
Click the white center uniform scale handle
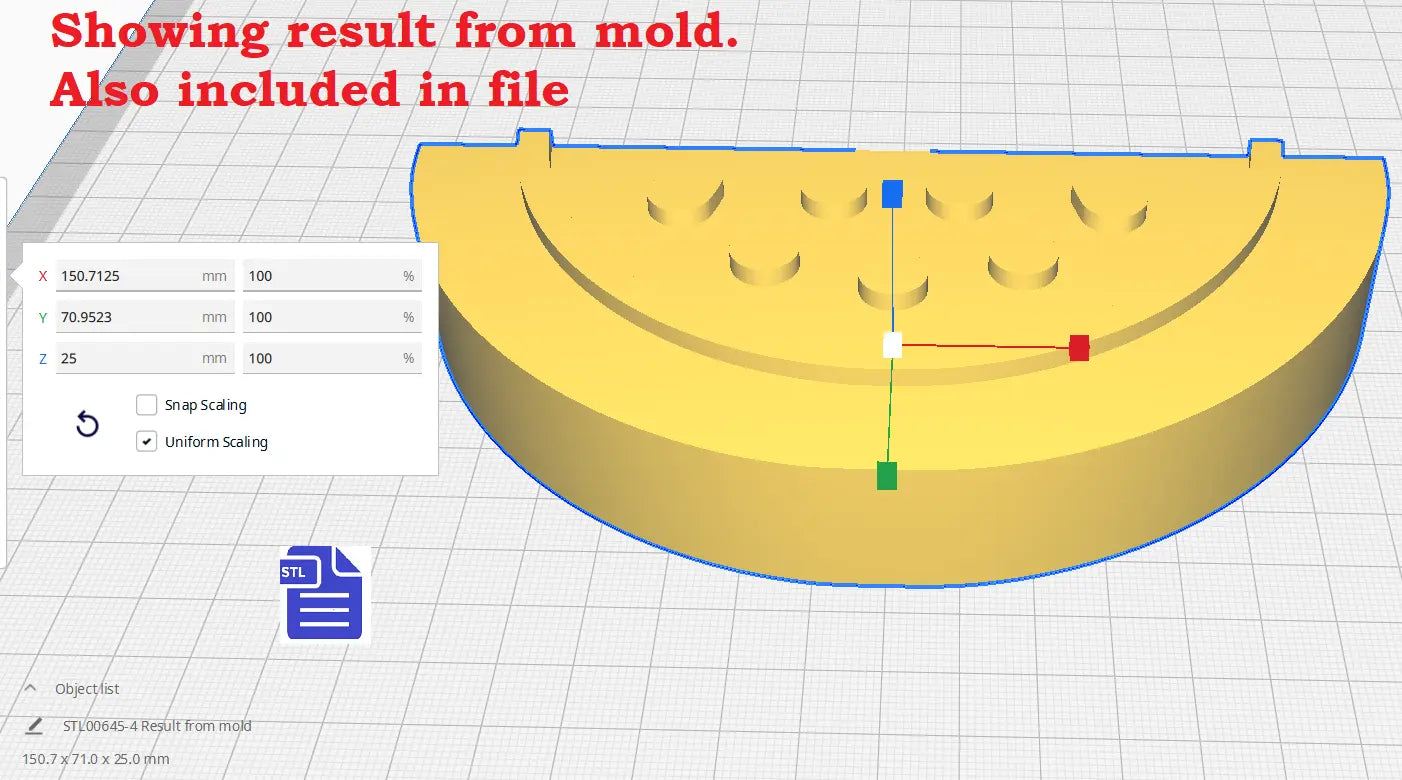[892, 345]
